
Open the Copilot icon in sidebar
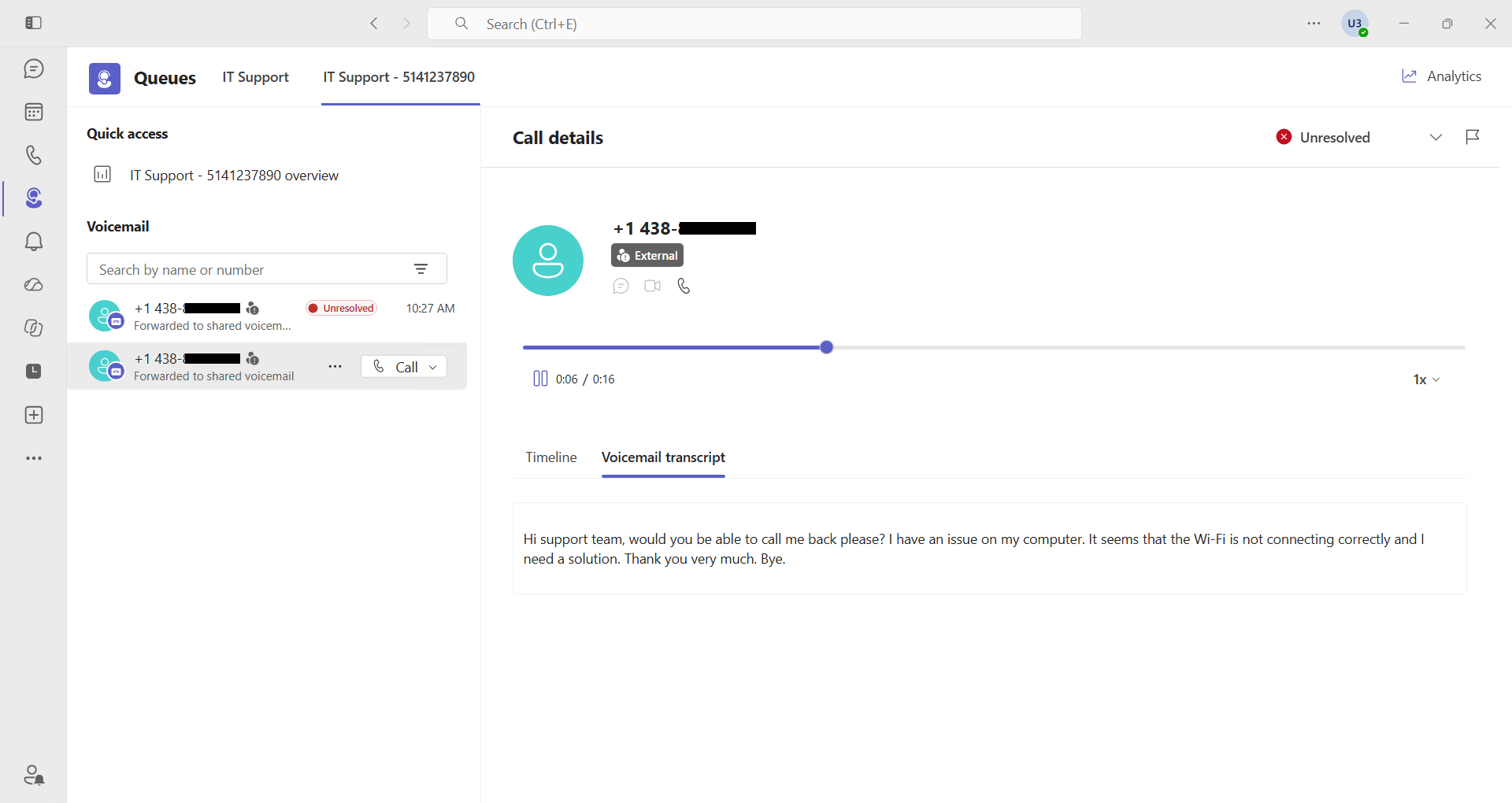click(33, 328)
